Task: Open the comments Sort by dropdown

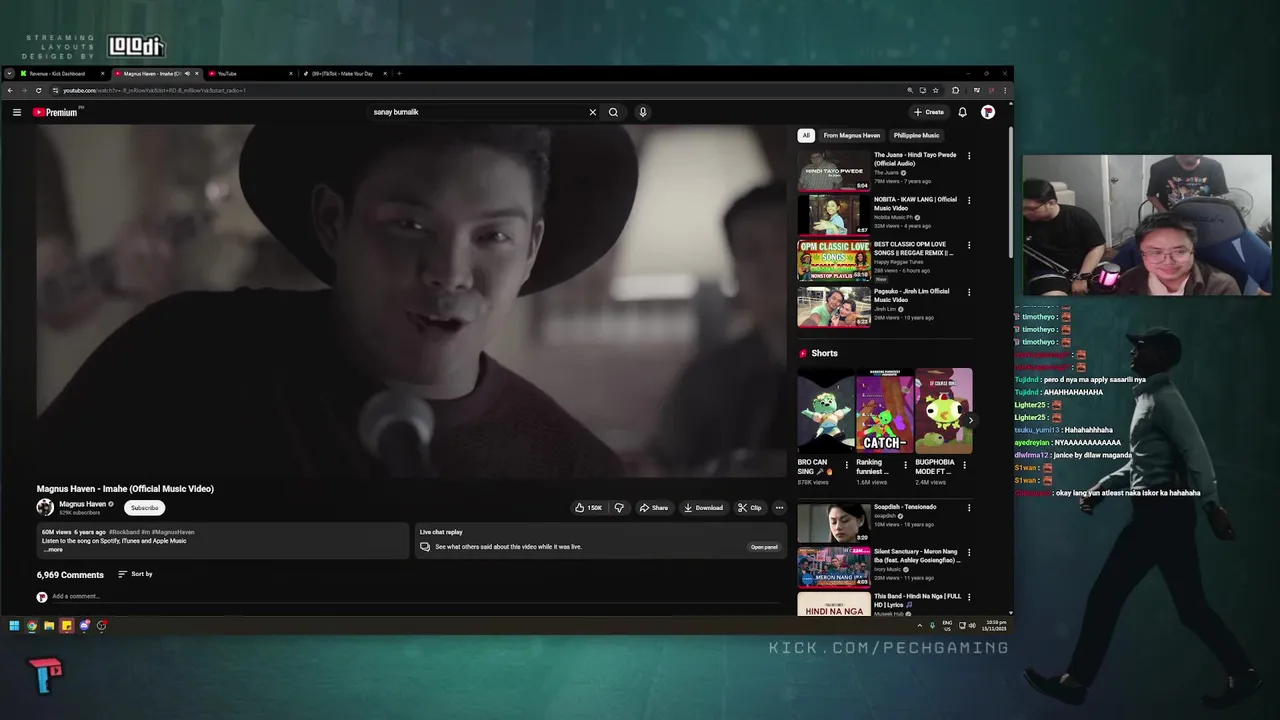Action: 135,574
